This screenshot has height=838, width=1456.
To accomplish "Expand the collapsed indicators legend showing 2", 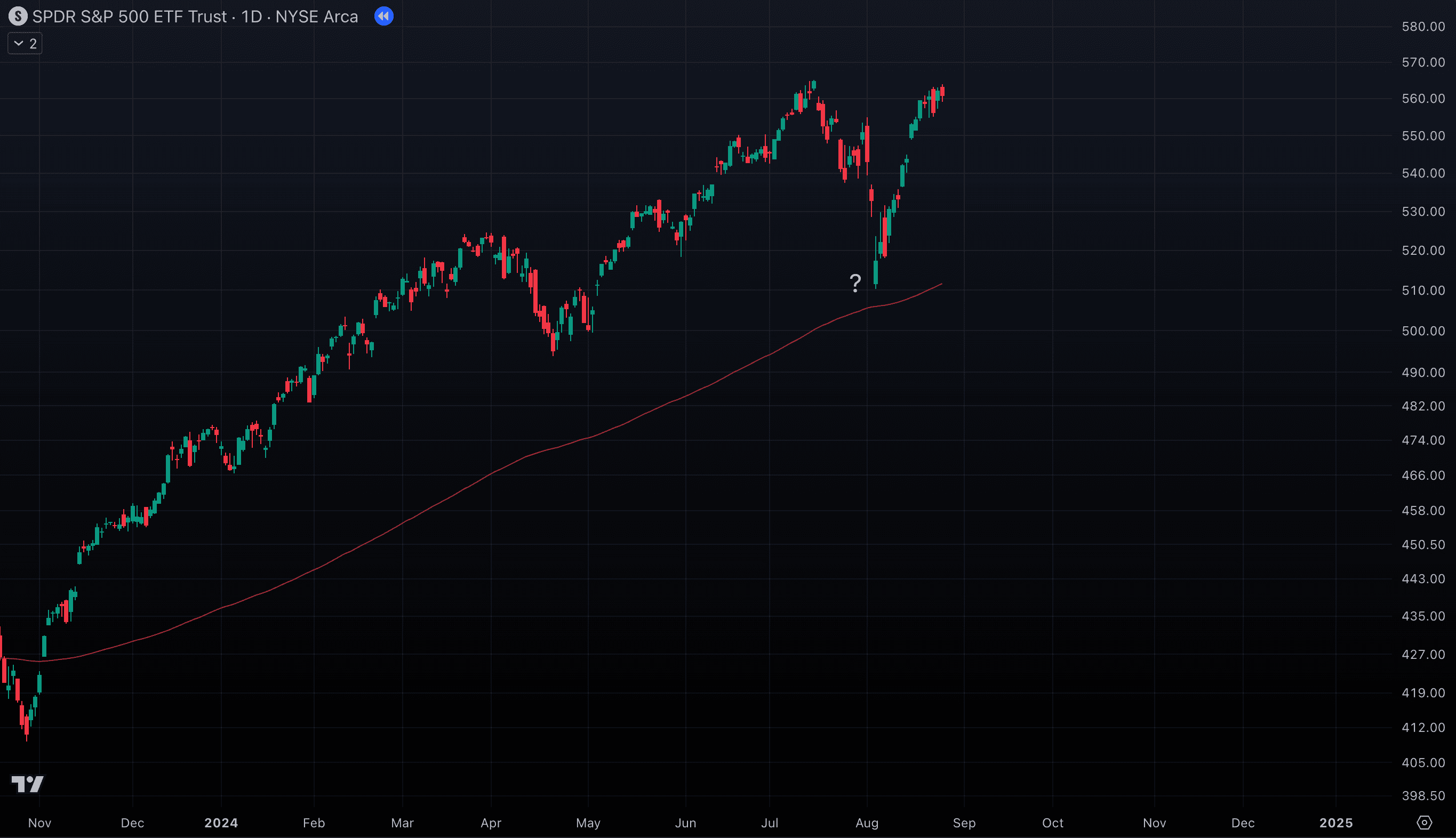I will [x=25, y=44].
